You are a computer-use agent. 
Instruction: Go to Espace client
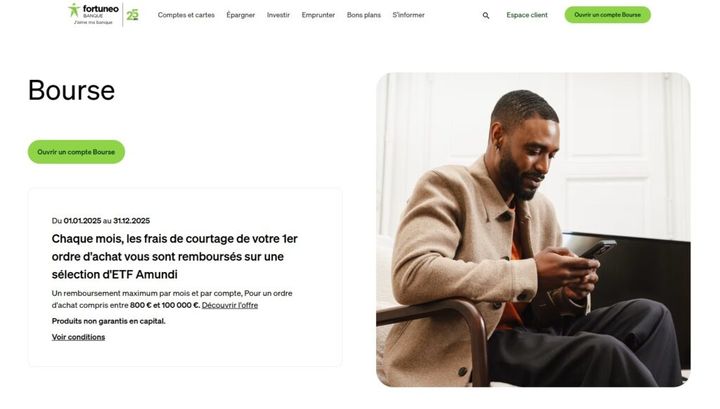[527, 15]
